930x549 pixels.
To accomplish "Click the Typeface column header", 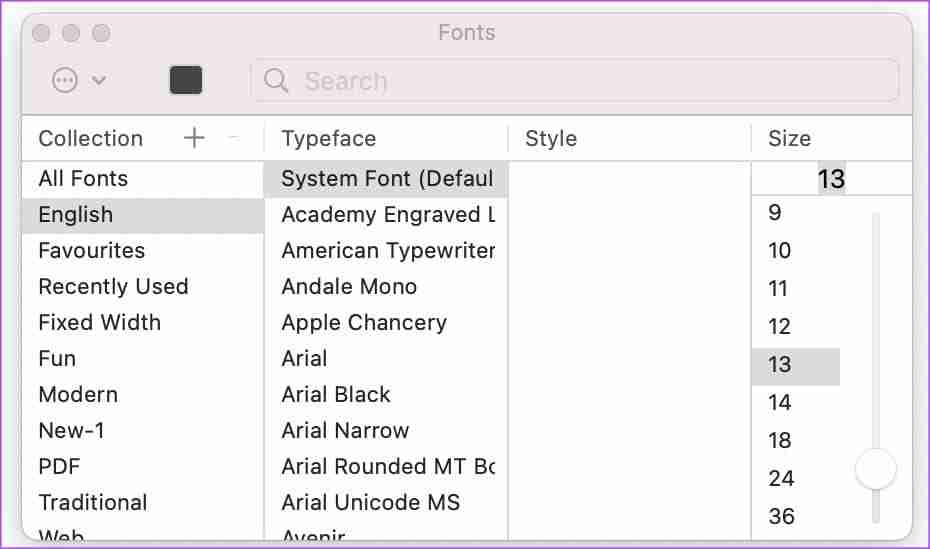I will (x=329, y=139).
